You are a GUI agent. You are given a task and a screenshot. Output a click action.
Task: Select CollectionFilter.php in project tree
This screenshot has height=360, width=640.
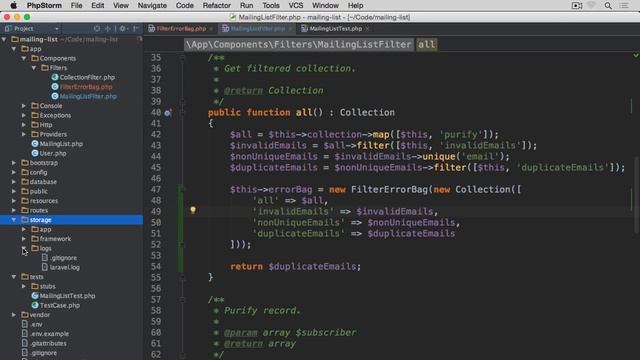coord(87,77)
